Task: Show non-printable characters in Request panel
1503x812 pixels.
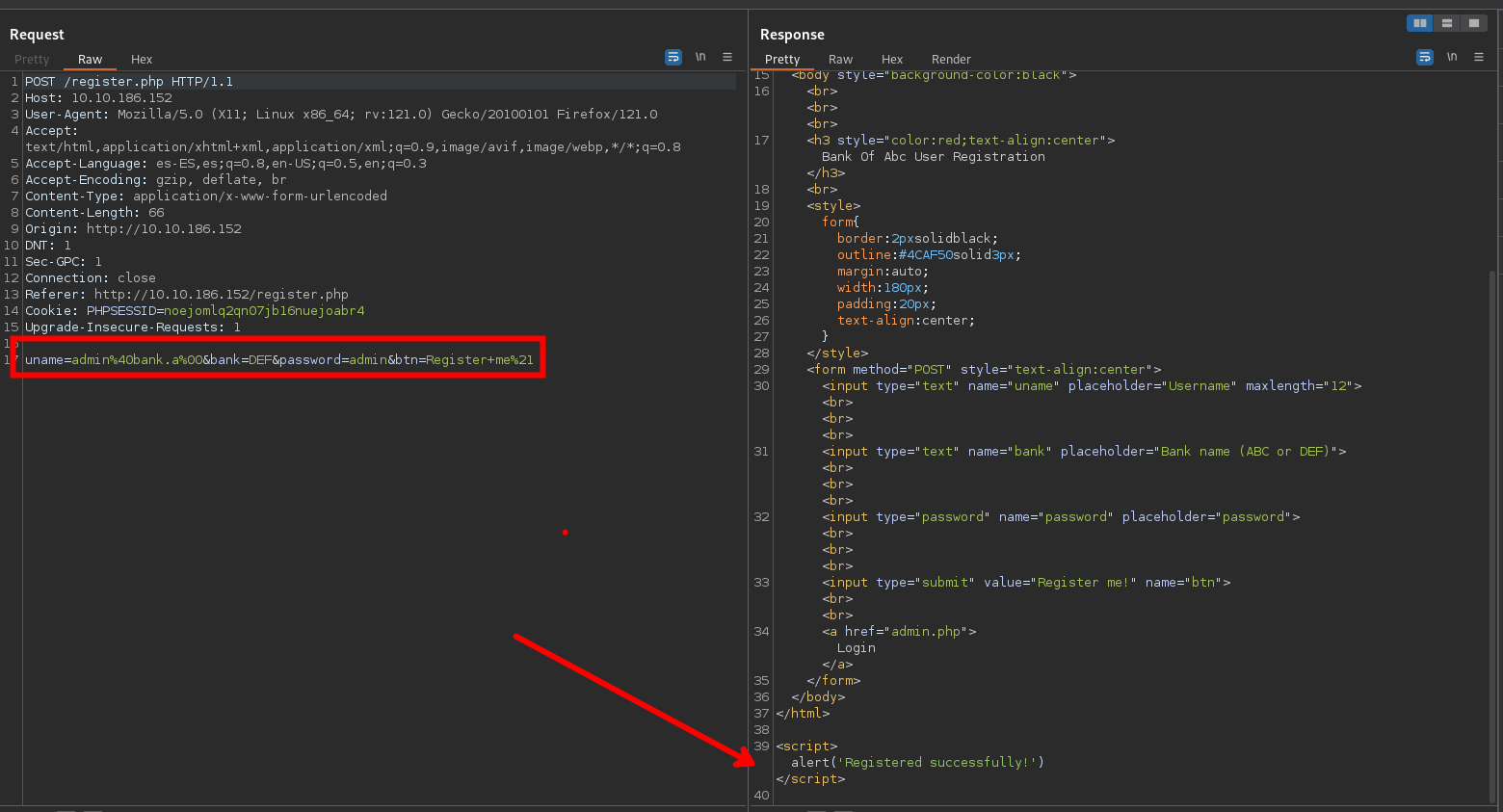Action: tap(700, 58)
